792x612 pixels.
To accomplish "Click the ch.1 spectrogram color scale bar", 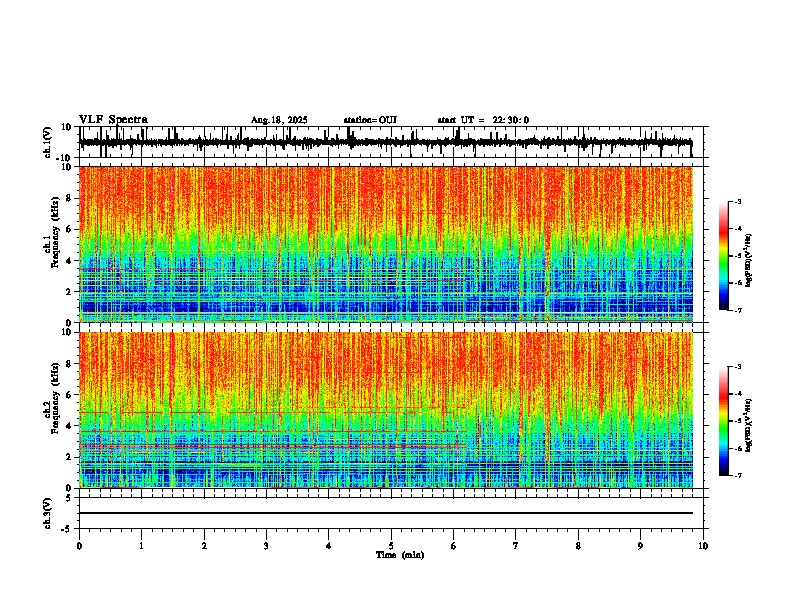I will 724,255.
